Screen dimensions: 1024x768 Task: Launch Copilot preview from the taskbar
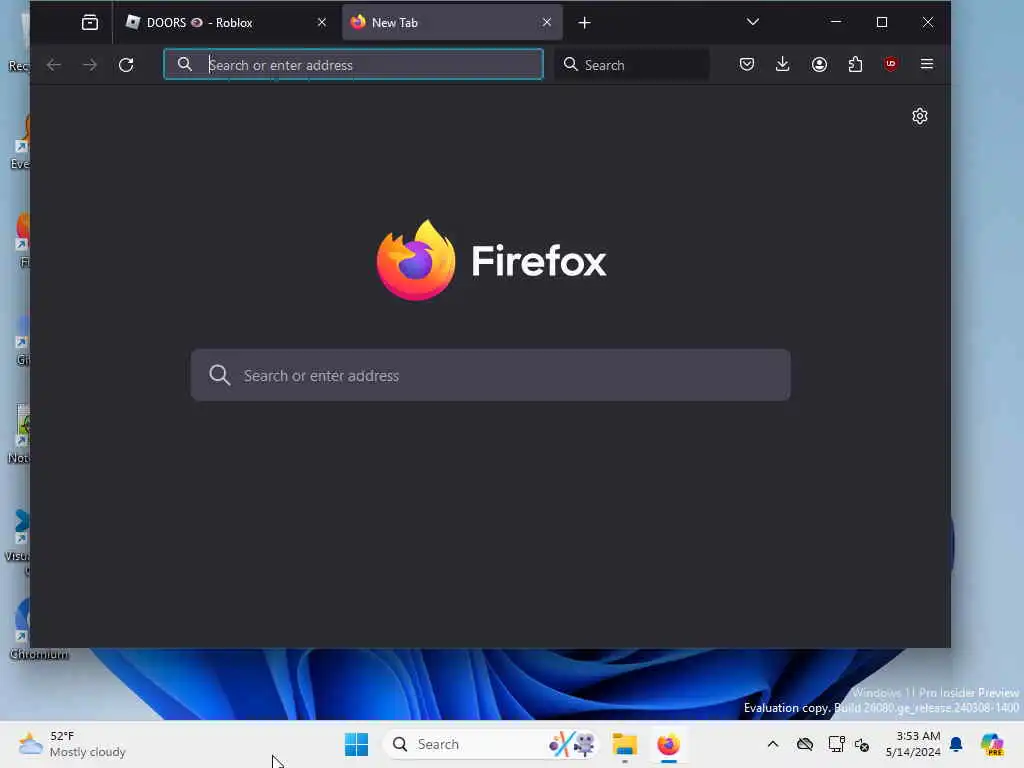(x=992, y=744)
